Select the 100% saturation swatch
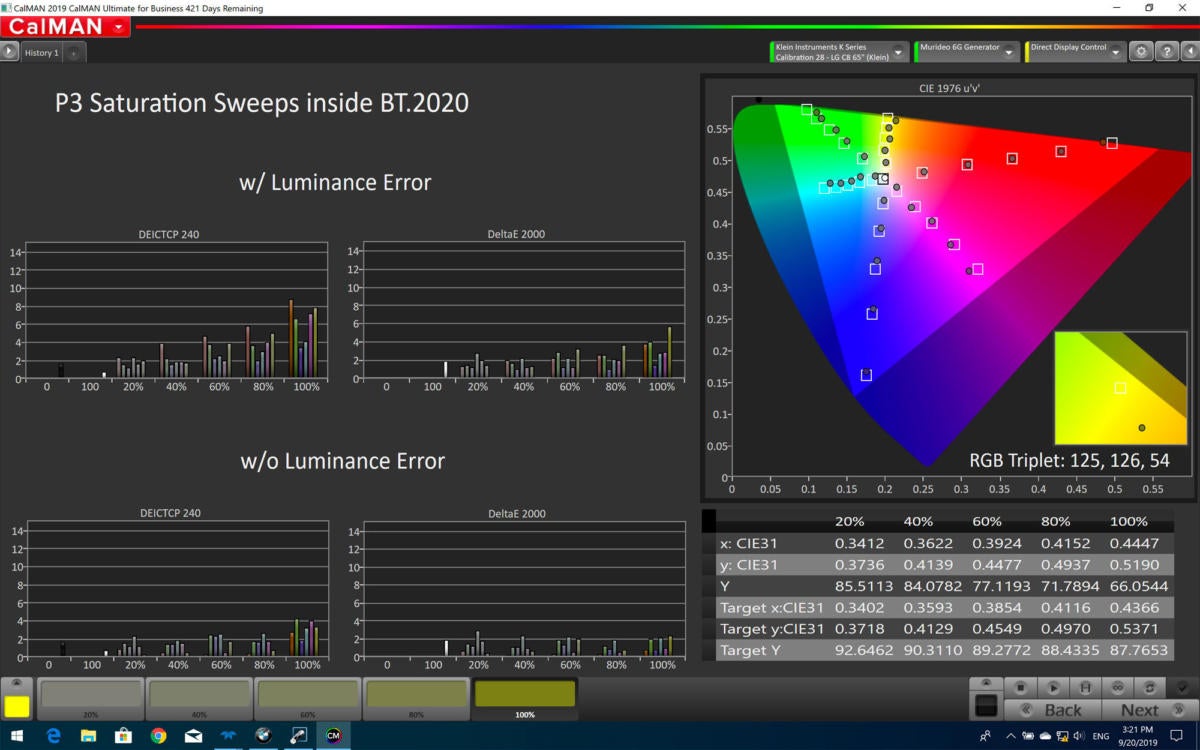Image resolution: width=1200 pixels, height=750 pixels. 524,699
